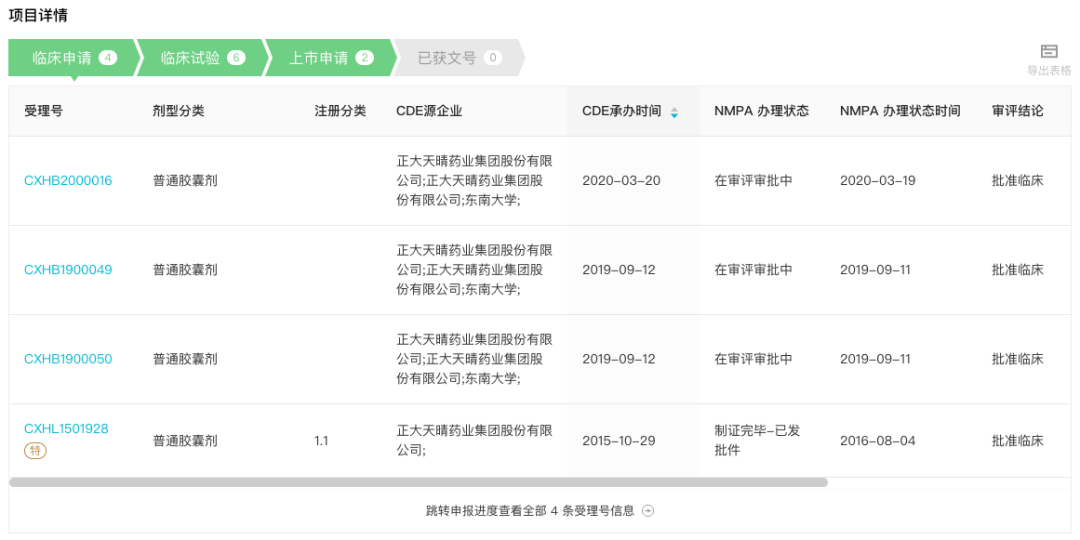Click the CDE承办时间 sort arrow icon

tap(674, 112)
